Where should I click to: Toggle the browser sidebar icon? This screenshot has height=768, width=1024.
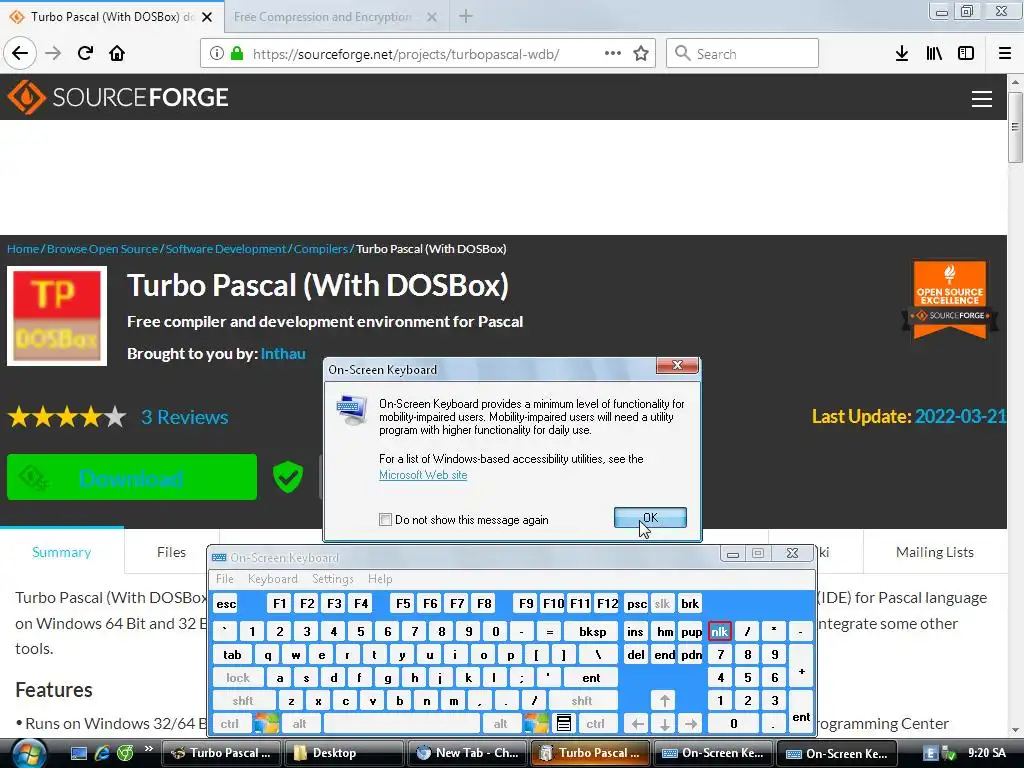point(966,53)
